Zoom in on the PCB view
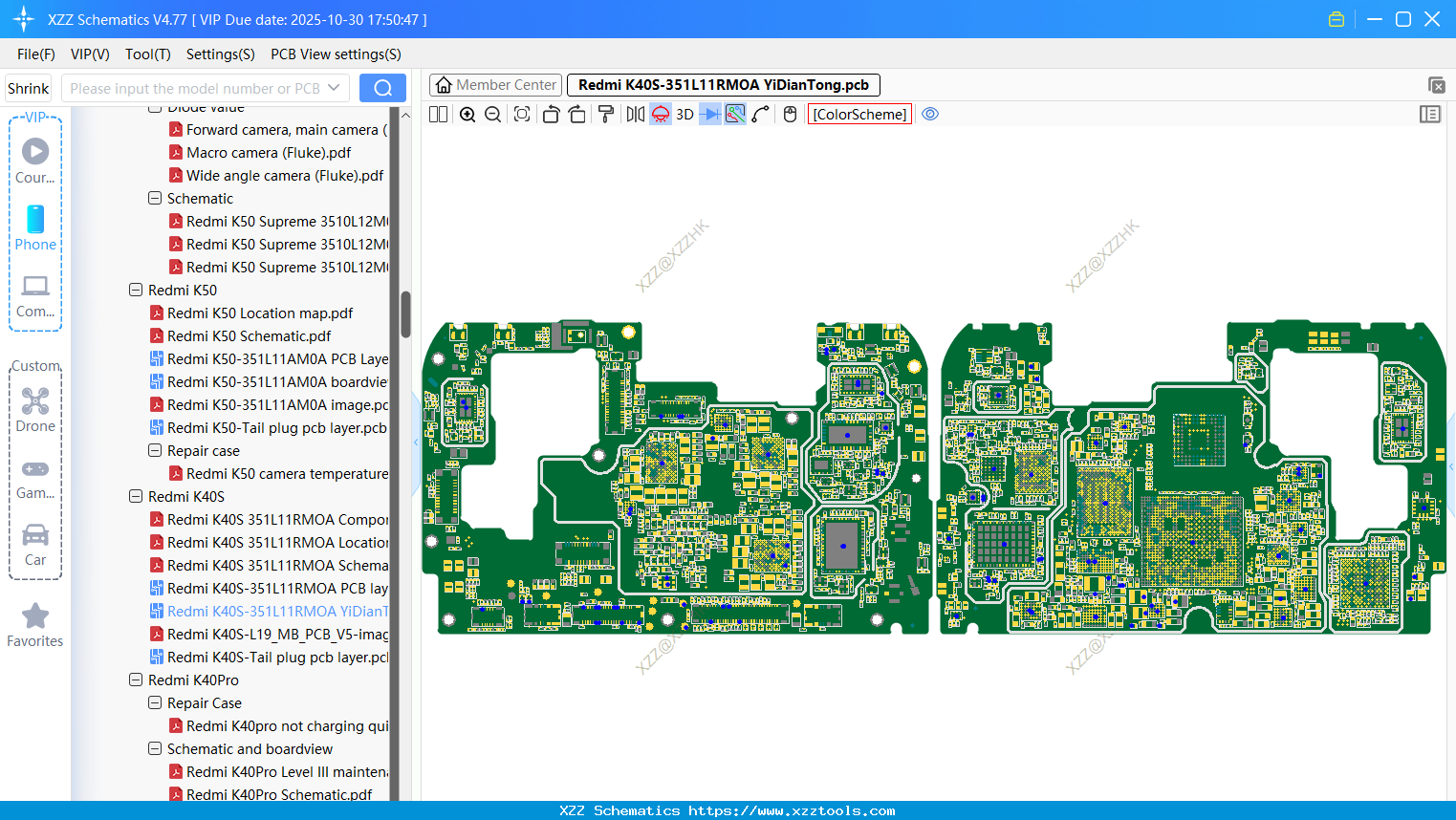 467,114
